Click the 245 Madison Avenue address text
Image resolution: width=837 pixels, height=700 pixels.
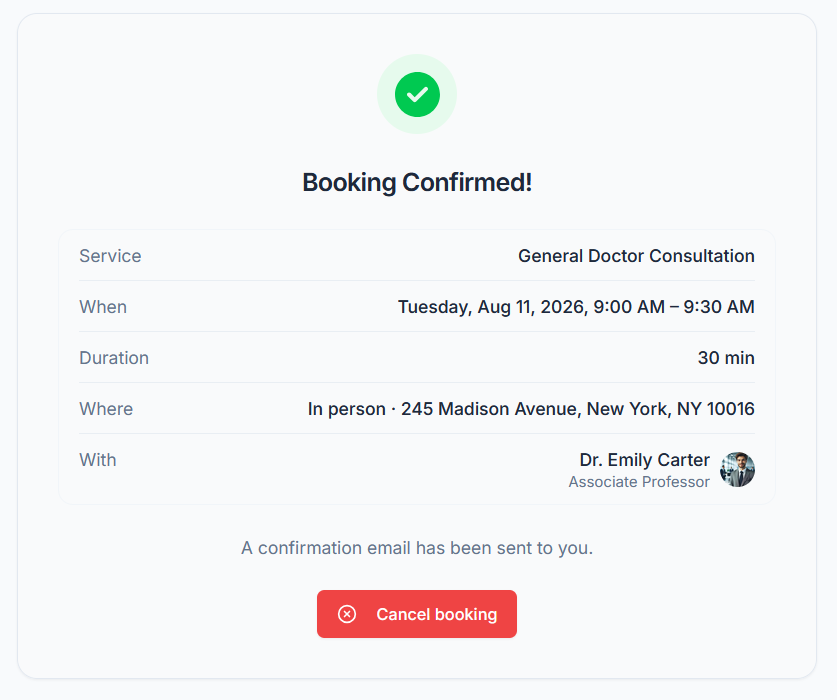click(578, 409)
